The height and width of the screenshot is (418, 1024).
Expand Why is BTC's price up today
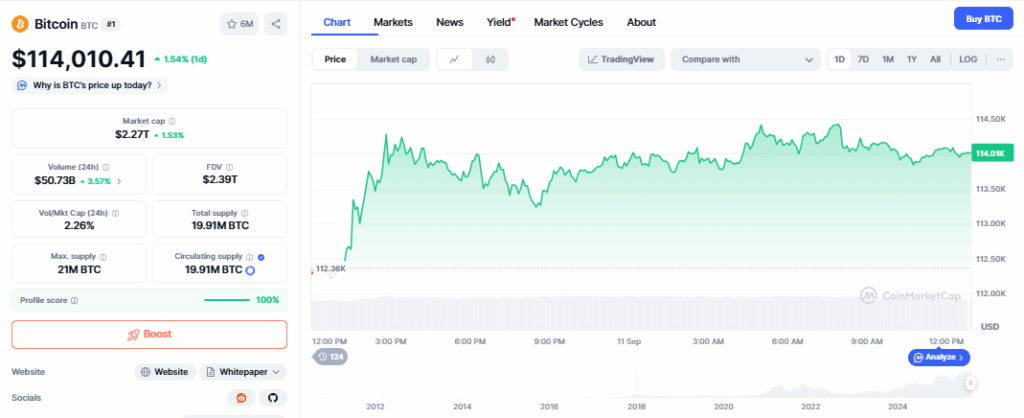[90, 86]
